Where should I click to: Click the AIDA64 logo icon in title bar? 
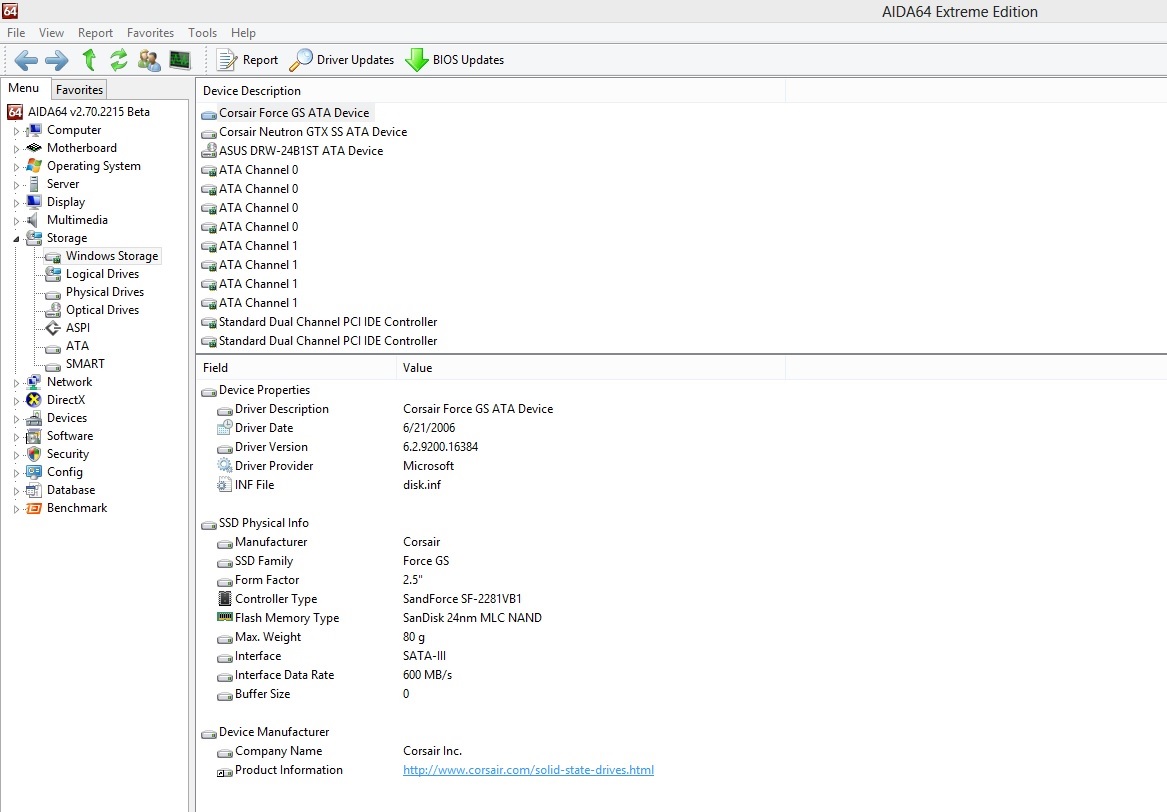pos(10,10)
